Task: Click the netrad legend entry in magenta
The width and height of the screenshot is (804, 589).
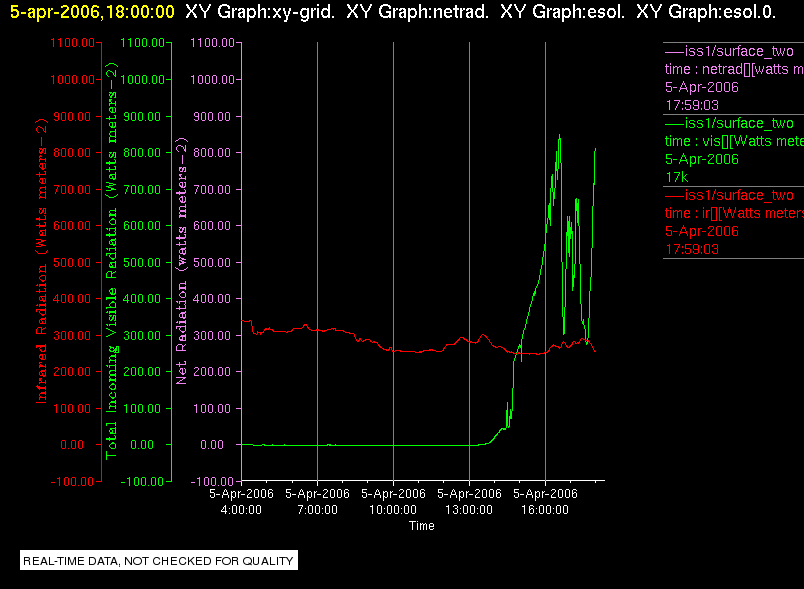Action: coord(733,78)
